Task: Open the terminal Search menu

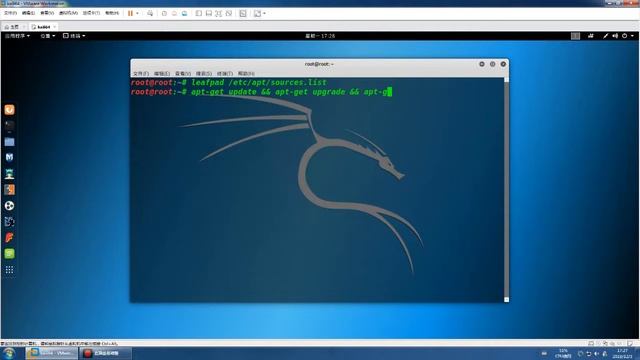Action: pos(204,74)
